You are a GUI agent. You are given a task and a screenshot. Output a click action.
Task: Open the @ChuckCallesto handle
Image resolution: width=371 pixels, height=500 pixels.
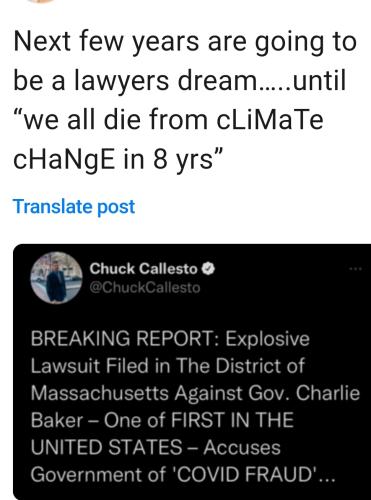pos(145,288)
